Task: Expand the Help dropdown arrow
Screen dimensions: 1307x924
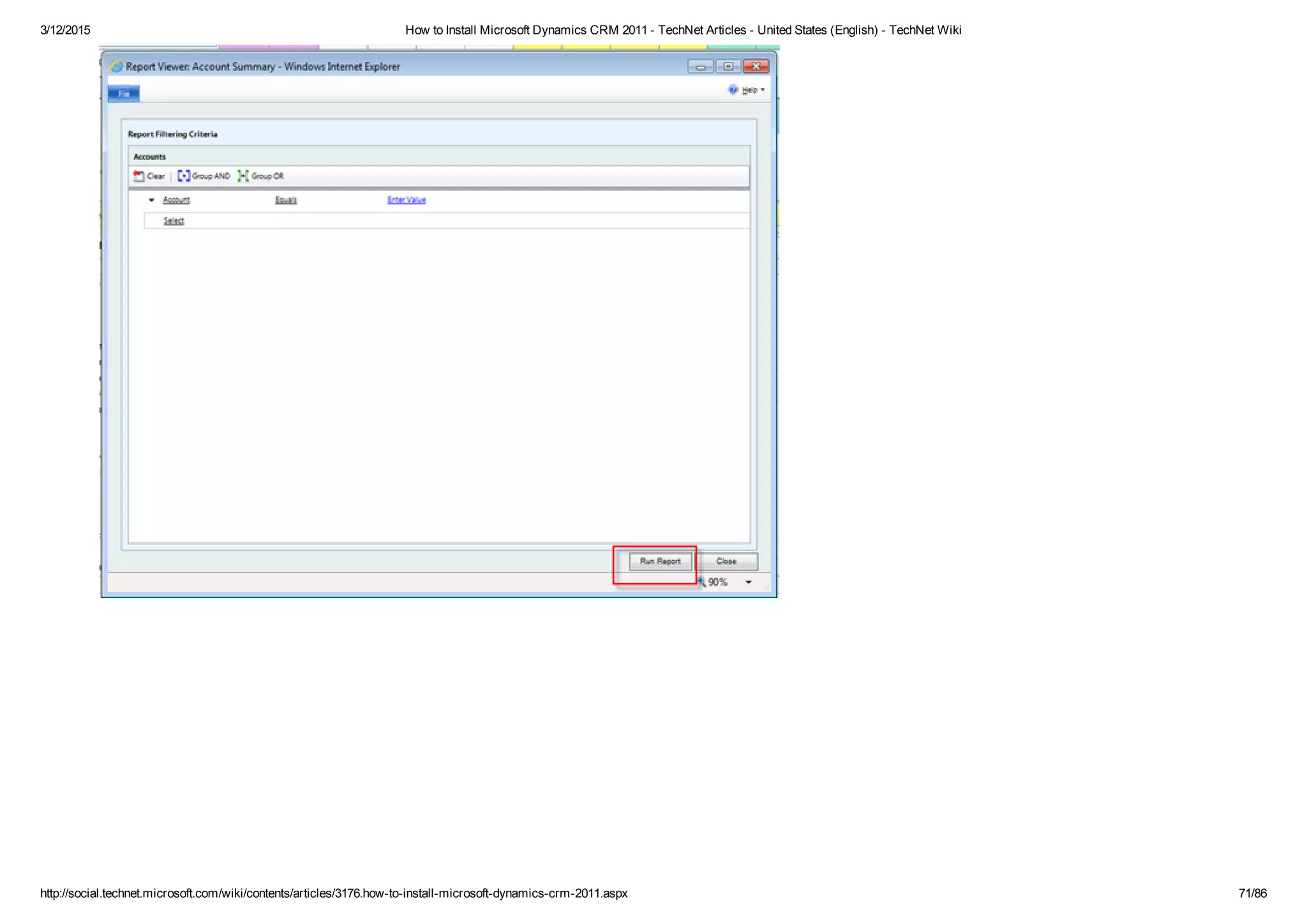Action: click(763, 90)
